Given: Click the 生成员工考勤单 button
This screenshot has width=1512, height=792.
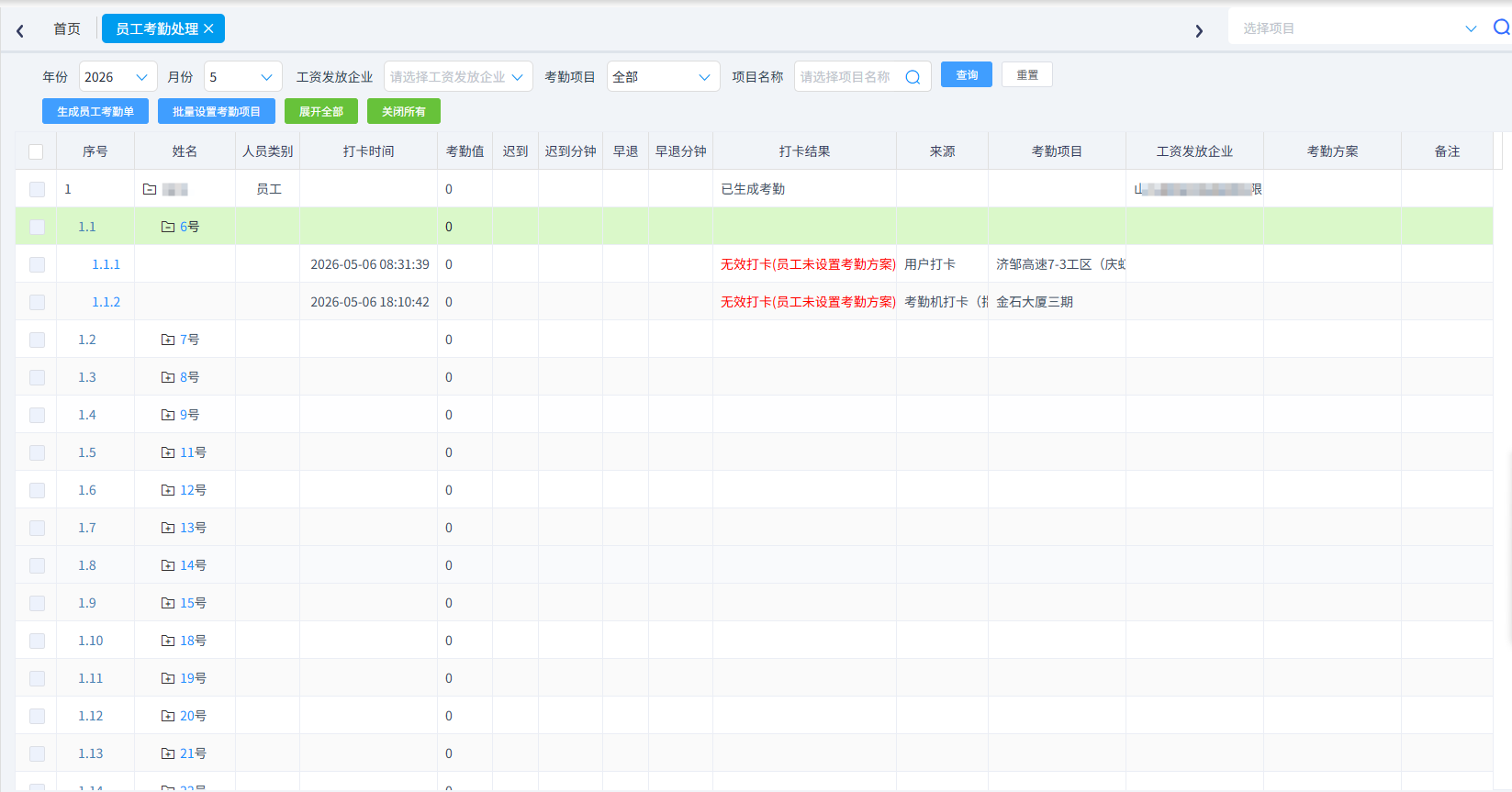Looking at the screenshot, I should click(95, 112).
